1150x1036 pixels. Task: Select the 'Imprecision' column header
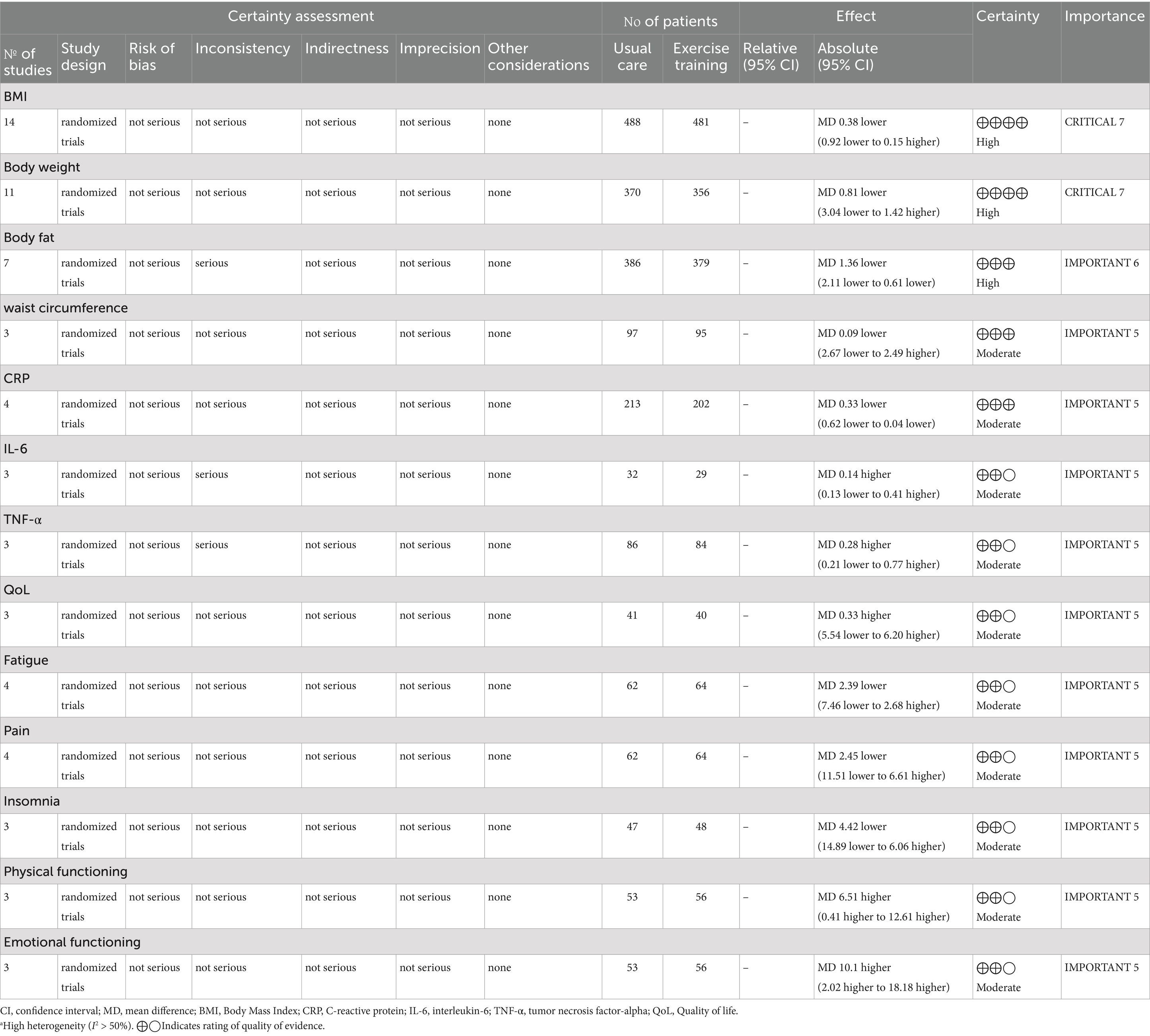coord(439,49)
